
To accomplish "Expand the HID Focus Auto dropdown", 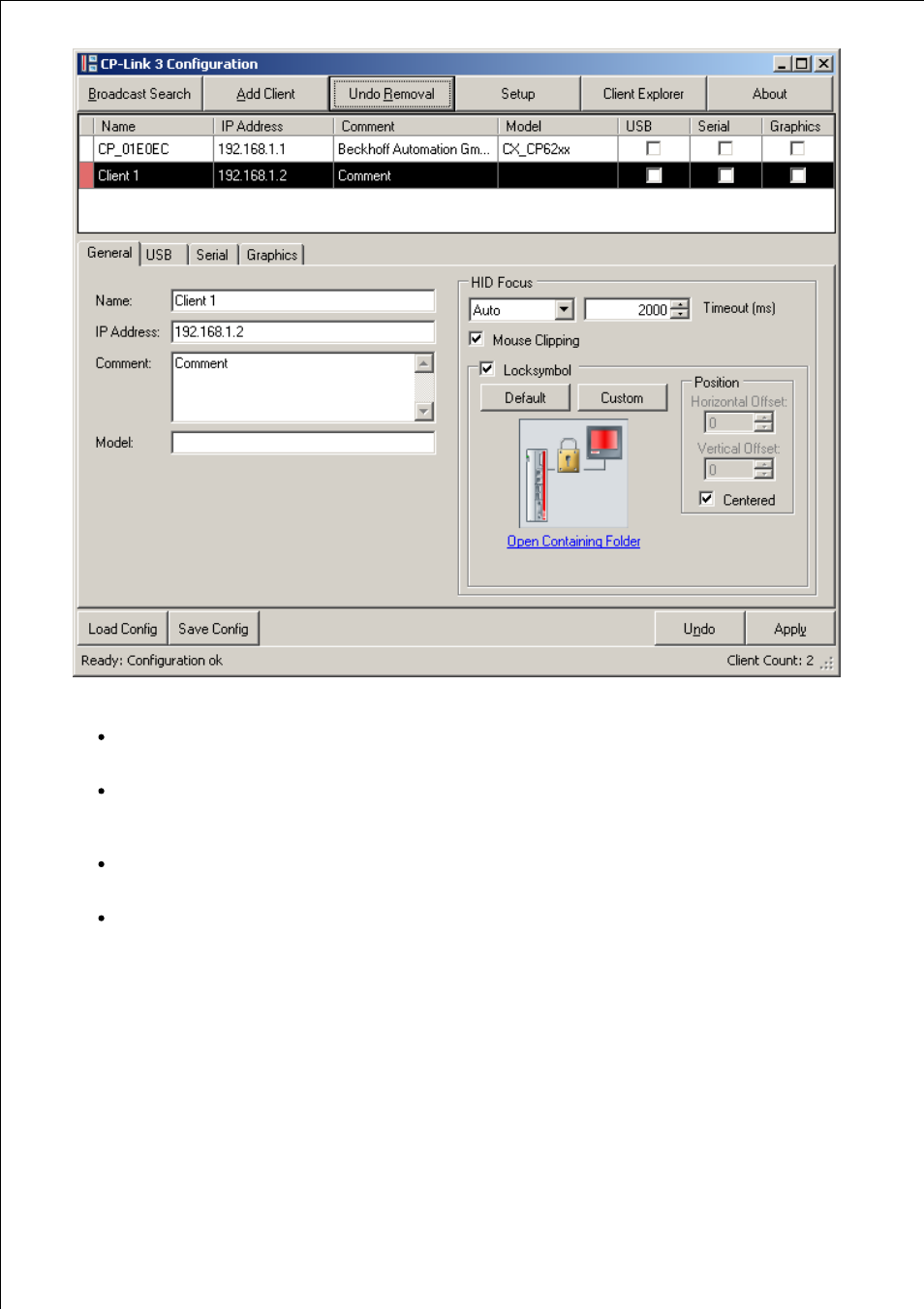I will [x=565, y=310].
